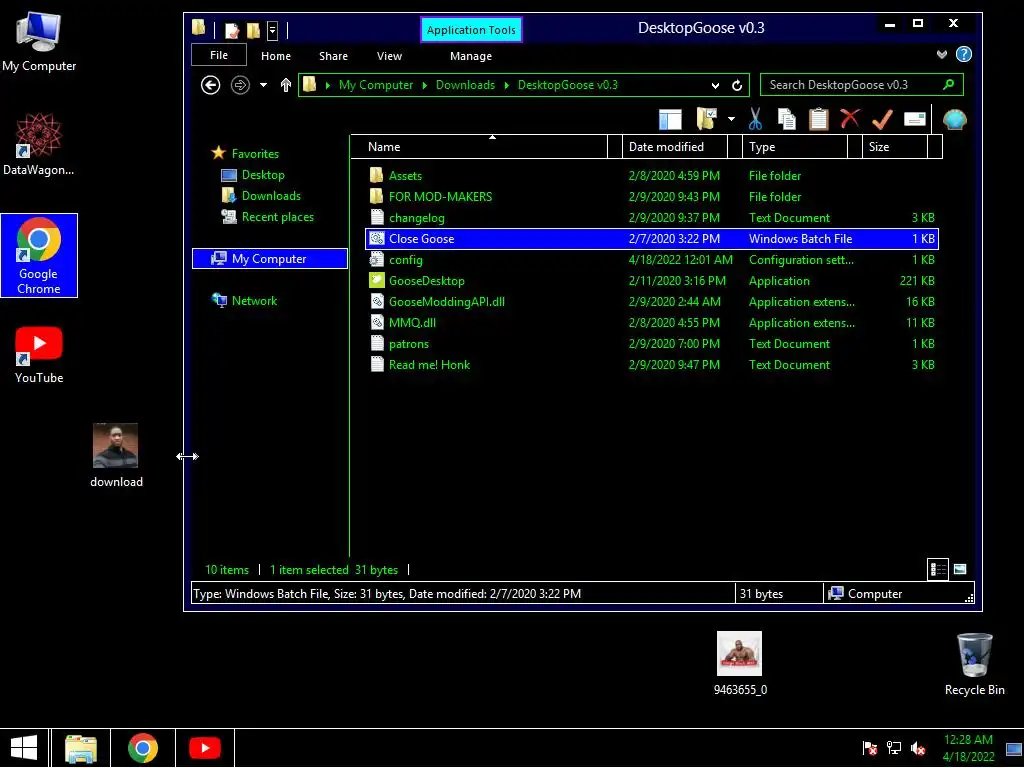Click the Google Chrome desktop shortcut
This screenshot has height=768, width=1024.
(x=39, y=255)
